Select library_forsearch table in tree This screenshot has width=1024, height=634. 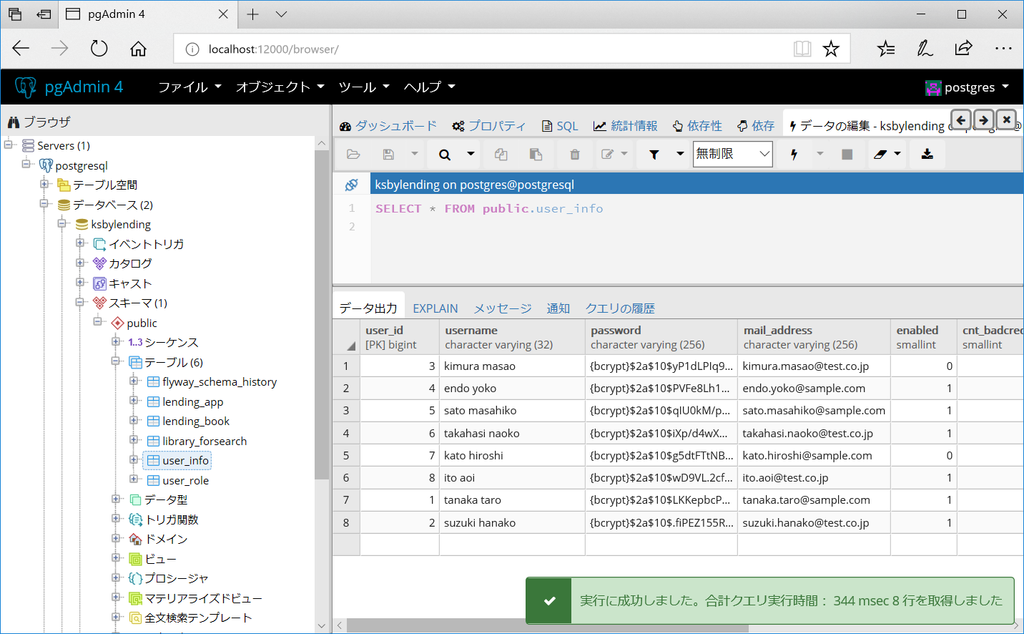click(x=204, y=441)
